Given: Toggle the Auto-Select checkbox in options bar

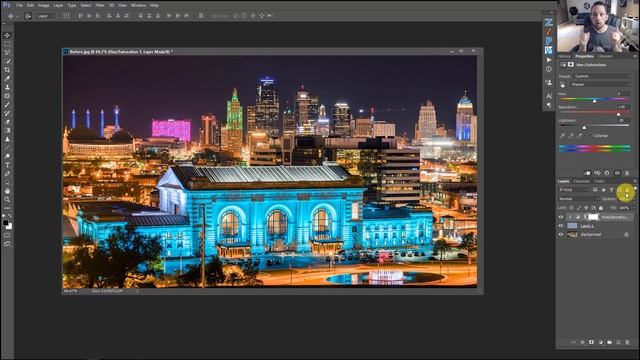Looking at the screenshot, I should click(28, 16).
